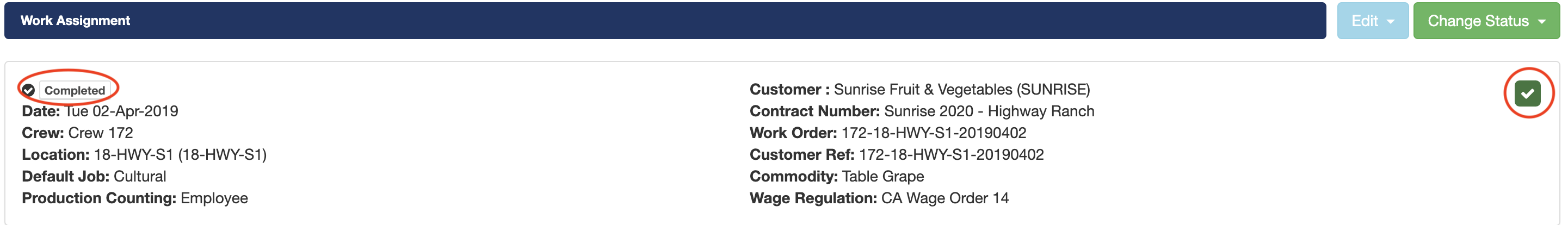Click the Contract Number Sunrise 2020 - Highway Ranch

[989, 111]
